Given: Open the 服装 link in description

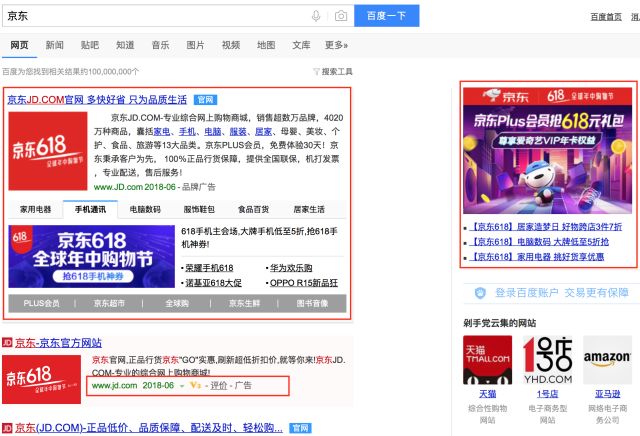Looking at the screenshot, I should [x=238, y=131].
